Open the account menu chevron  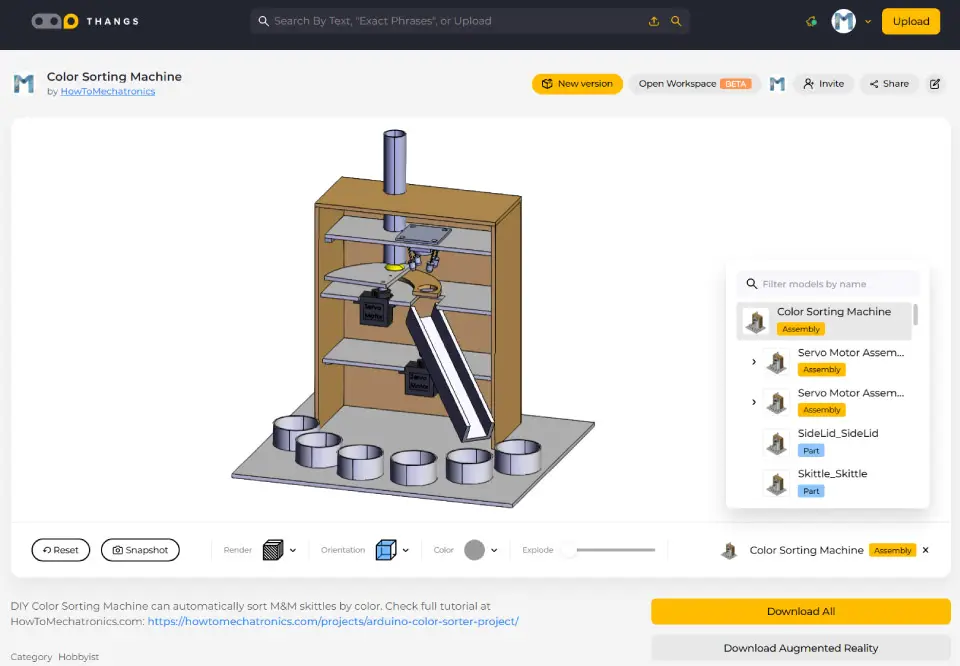click(868, 21)
